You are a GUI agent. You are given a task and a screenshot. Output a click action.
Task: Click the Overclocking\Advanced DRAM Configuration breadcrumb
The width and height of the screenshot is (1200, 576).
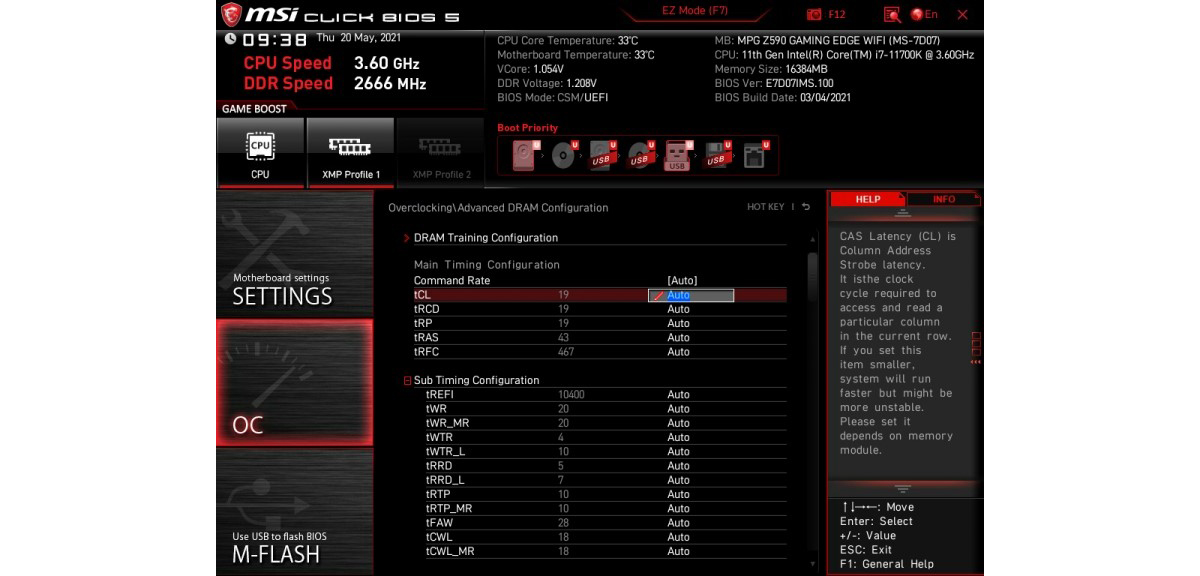pyautogui.click(x=498, y=208)
